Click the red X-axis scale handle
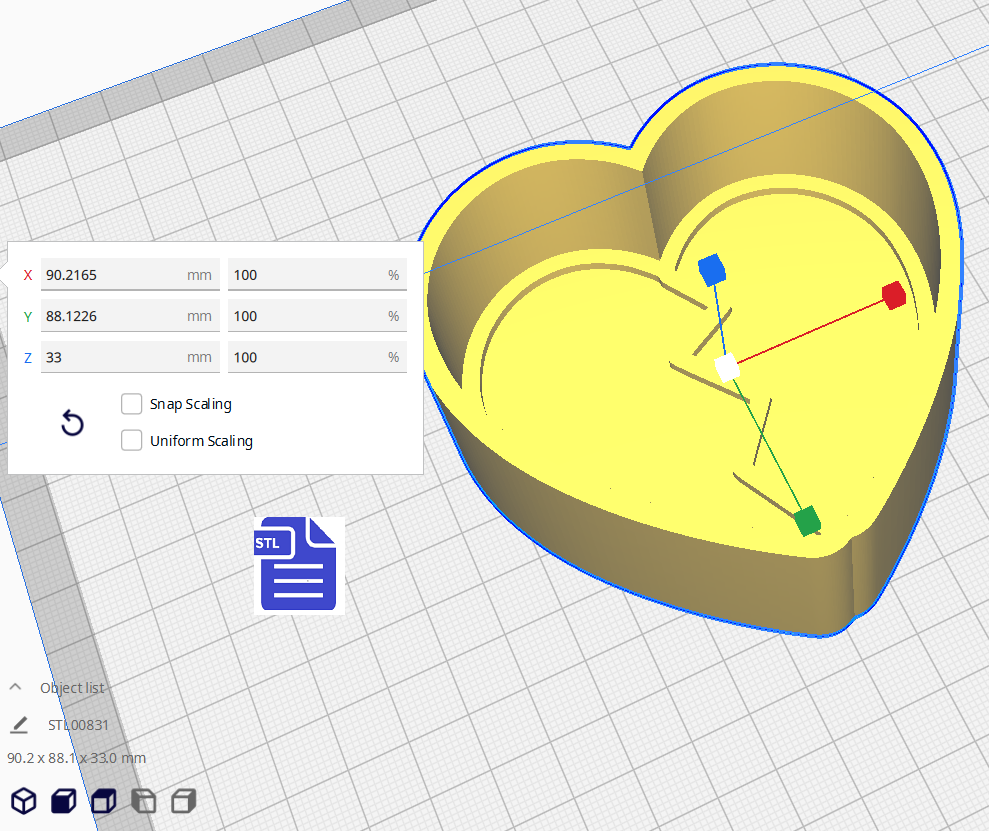989x831 pixels. pos(893,295)
